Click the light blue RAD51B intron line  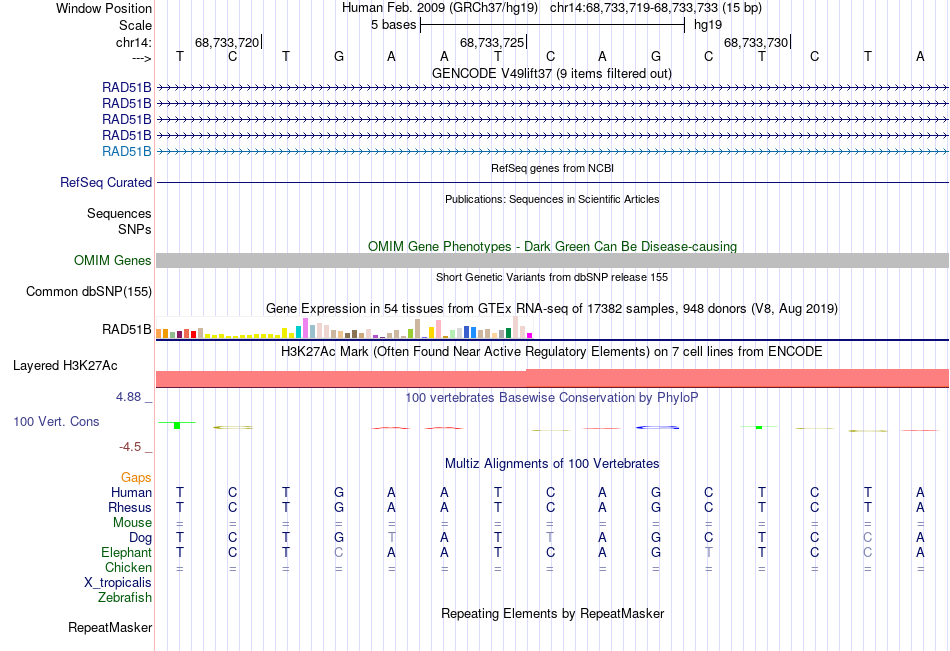tap(552, 152)
